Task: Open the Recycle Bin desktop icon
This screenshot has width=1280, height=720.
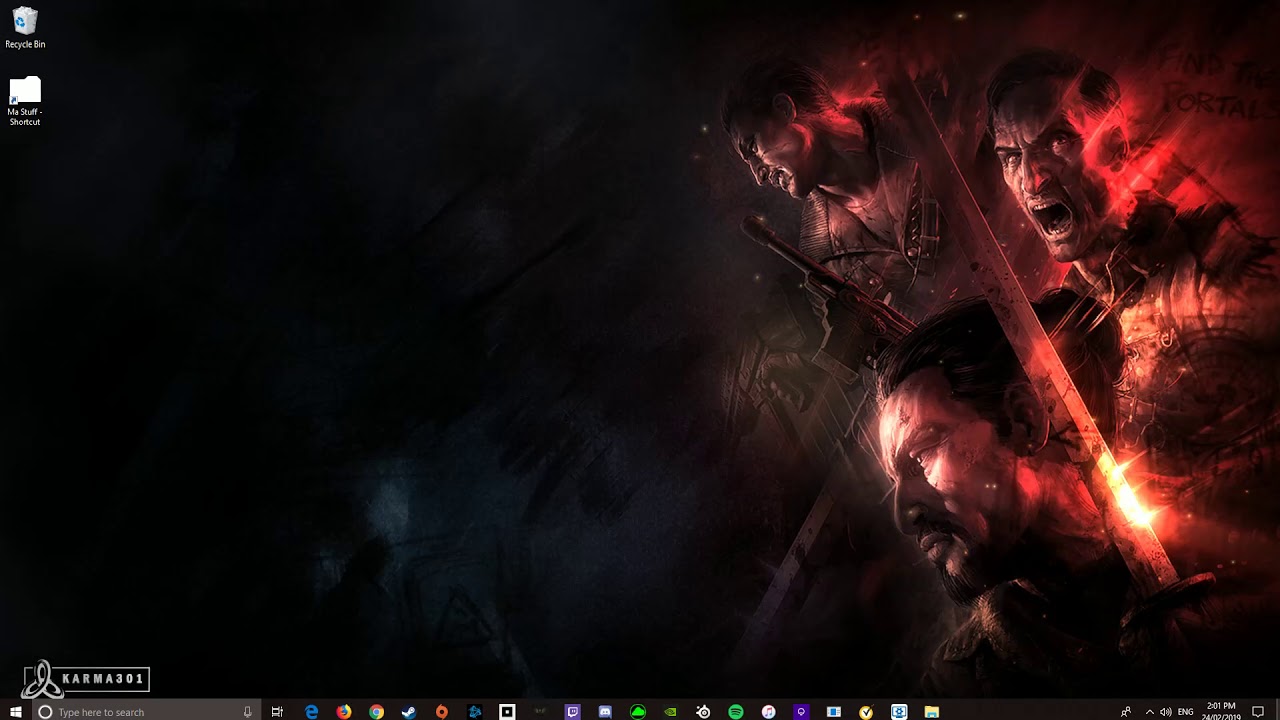Action: tap(25, 28)
